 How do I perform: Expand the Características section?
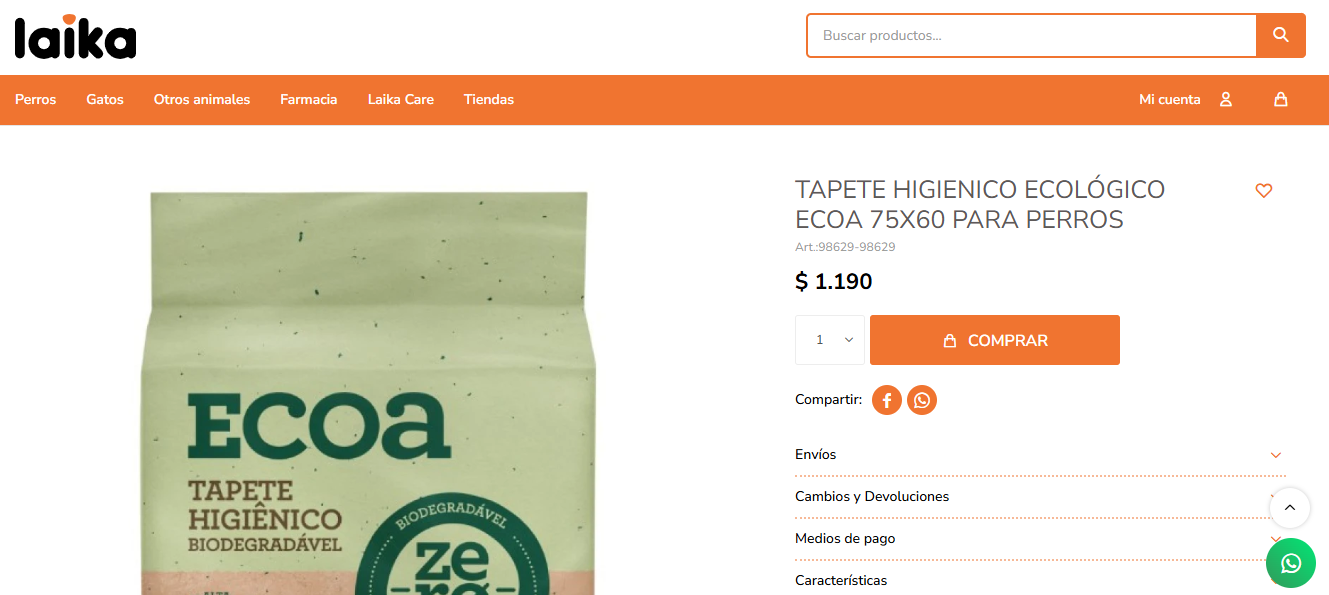1040,580
